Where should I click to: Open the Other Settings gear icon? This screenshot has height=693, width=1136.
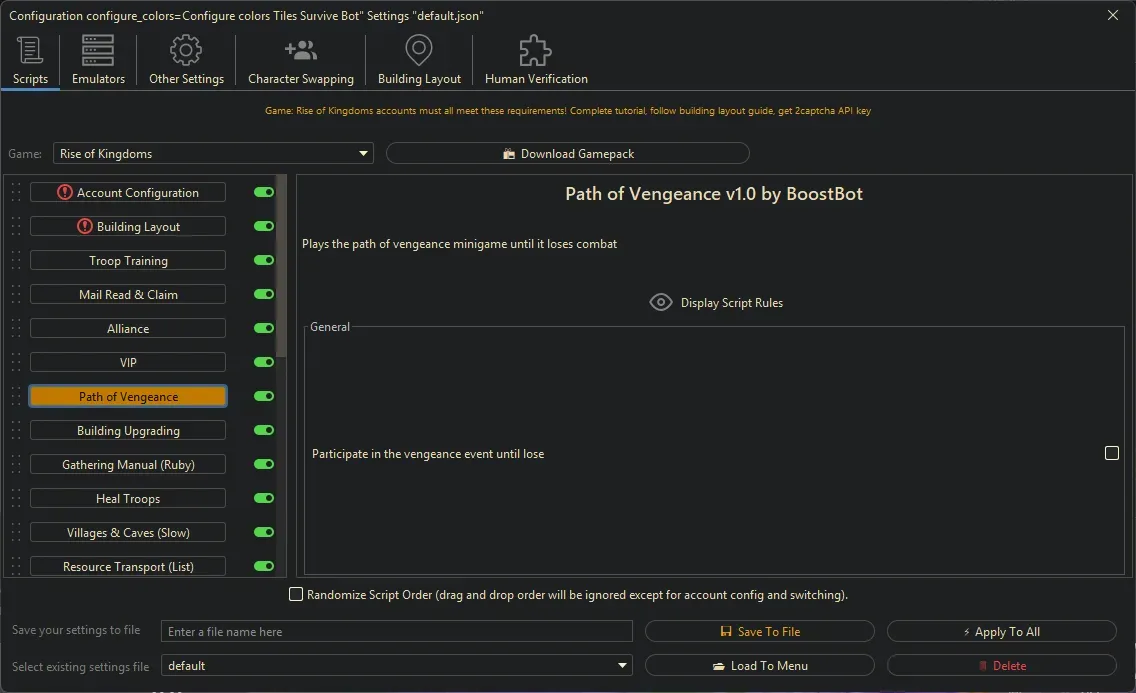click(x=185, y=48)
